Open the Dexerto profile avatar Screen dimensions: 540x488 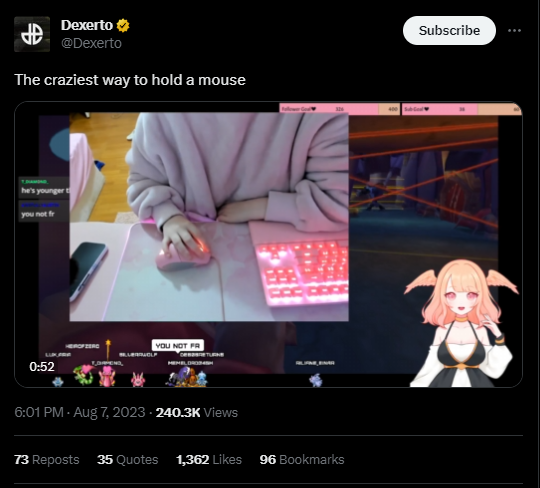tap(32, 34)
